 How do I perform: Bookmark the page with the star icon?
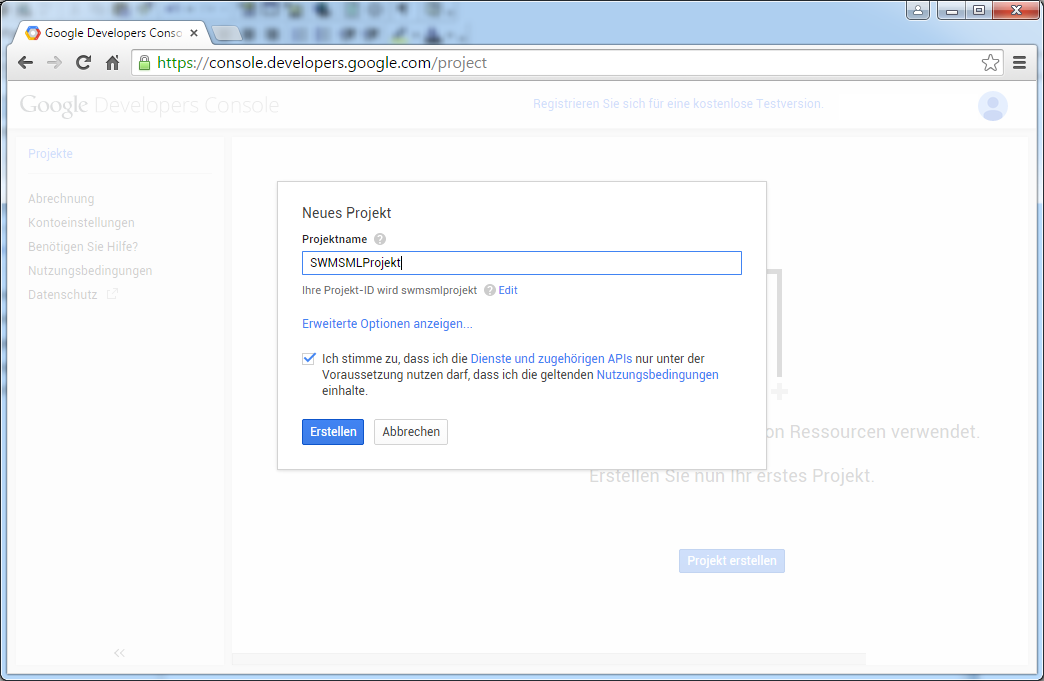point(990,63)
